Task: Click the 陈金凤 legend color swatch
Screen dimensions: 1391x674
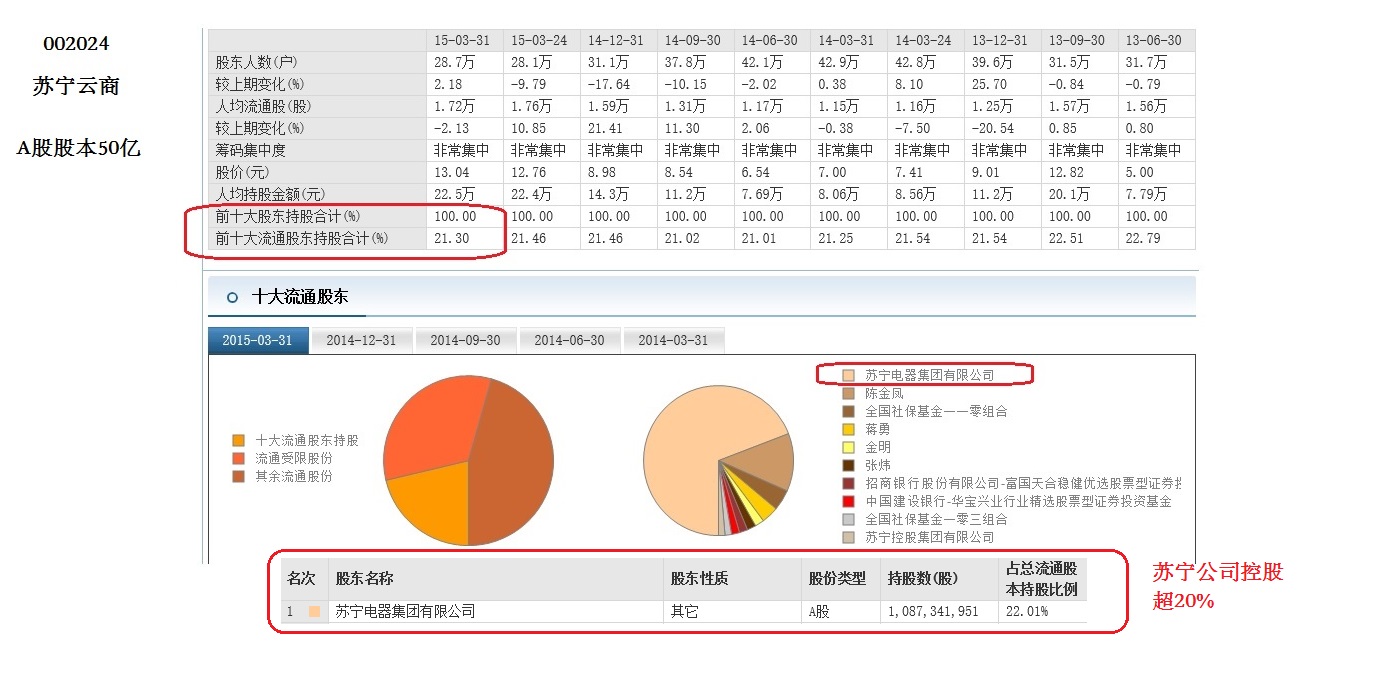Action: 848,393
